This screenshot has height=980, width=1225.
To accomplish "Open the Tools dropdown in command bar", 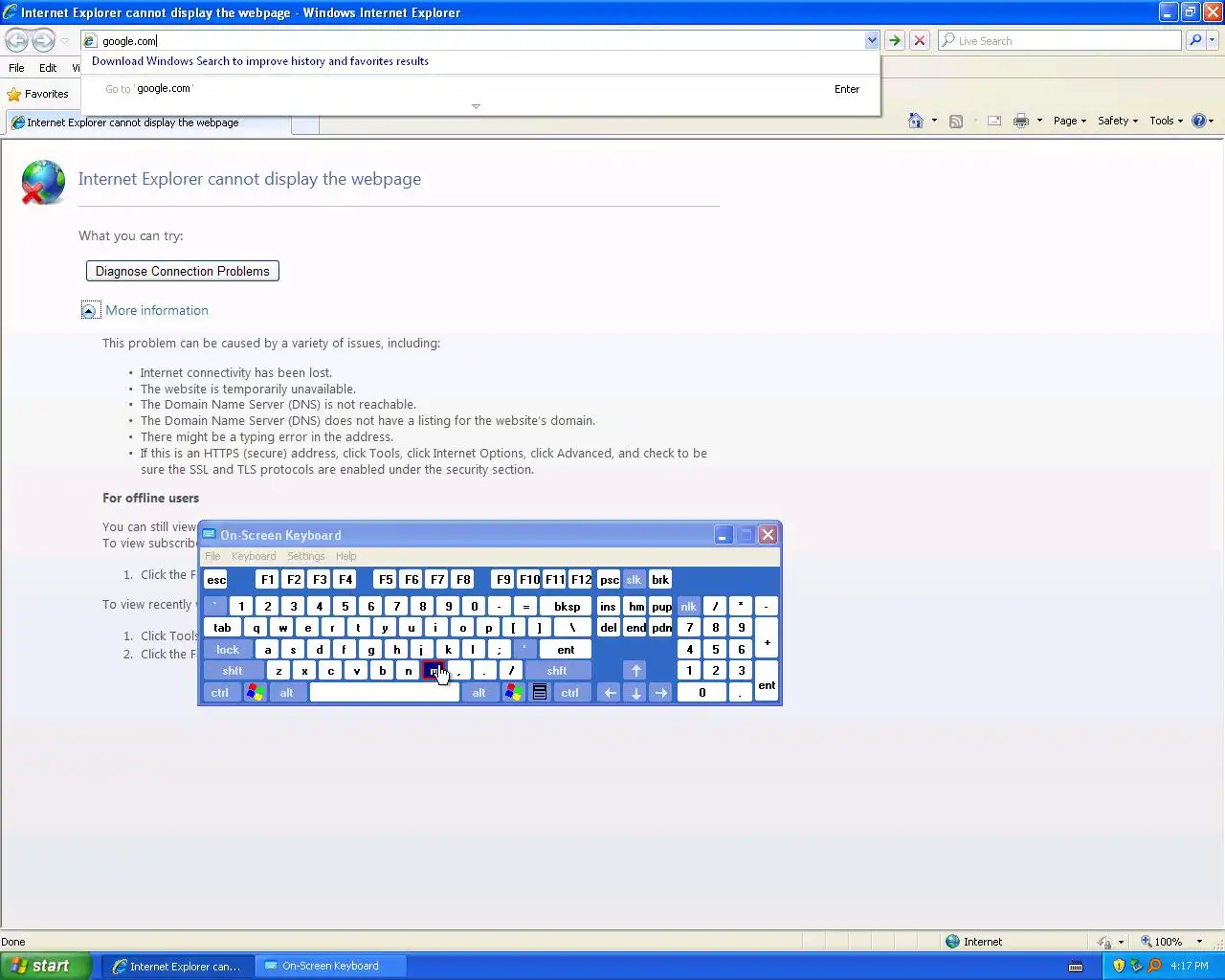I will (x=1167, y=121).
